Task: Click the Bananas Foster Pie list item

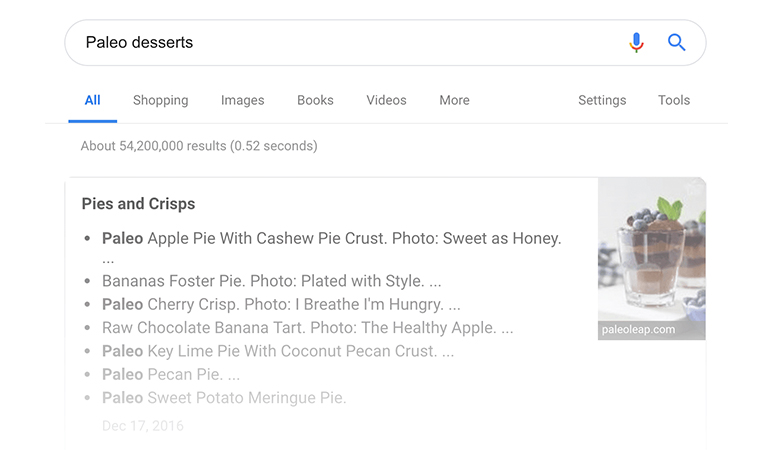Action: [x=271, y=281]
